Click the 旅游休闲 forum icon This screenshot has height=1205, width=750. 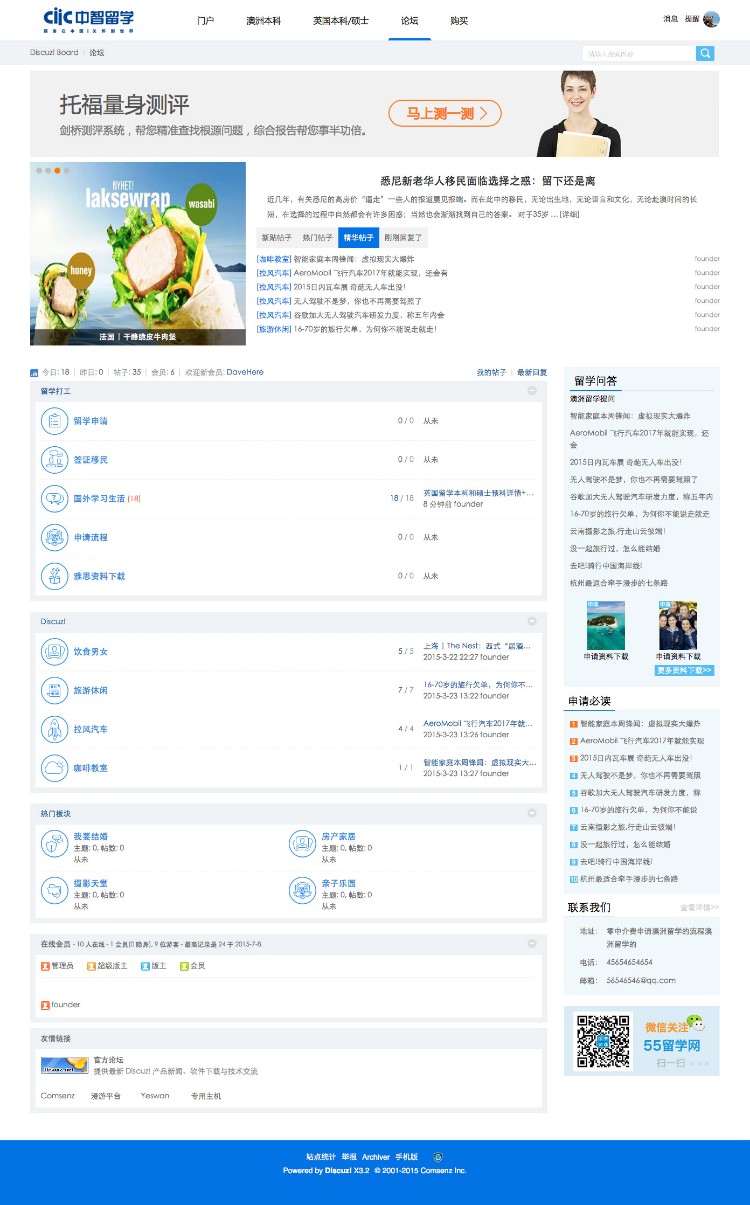point(53,690)
